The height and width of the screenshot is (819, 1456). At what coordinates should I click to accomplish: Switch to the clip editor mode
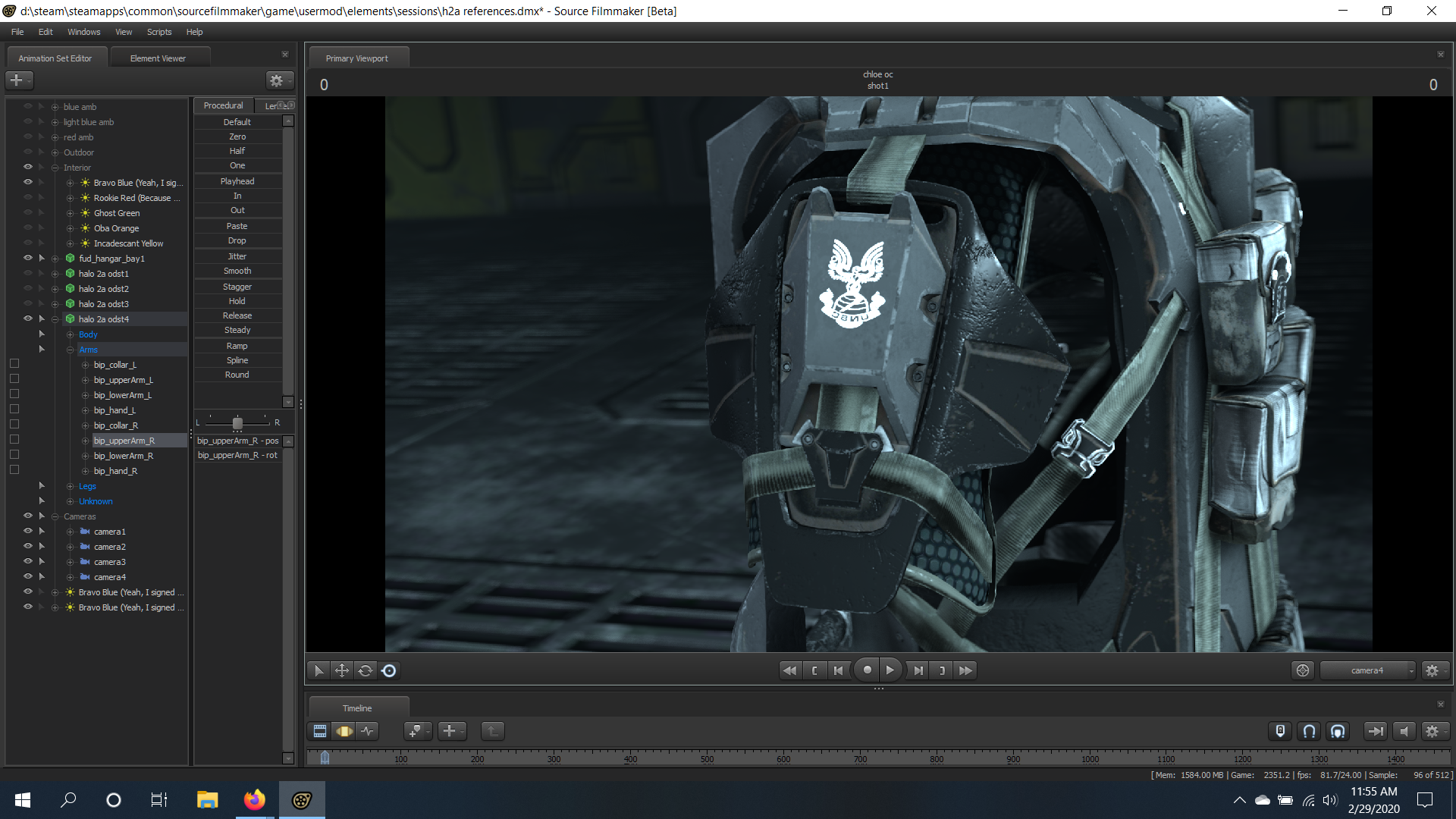[x=320, y=731]
